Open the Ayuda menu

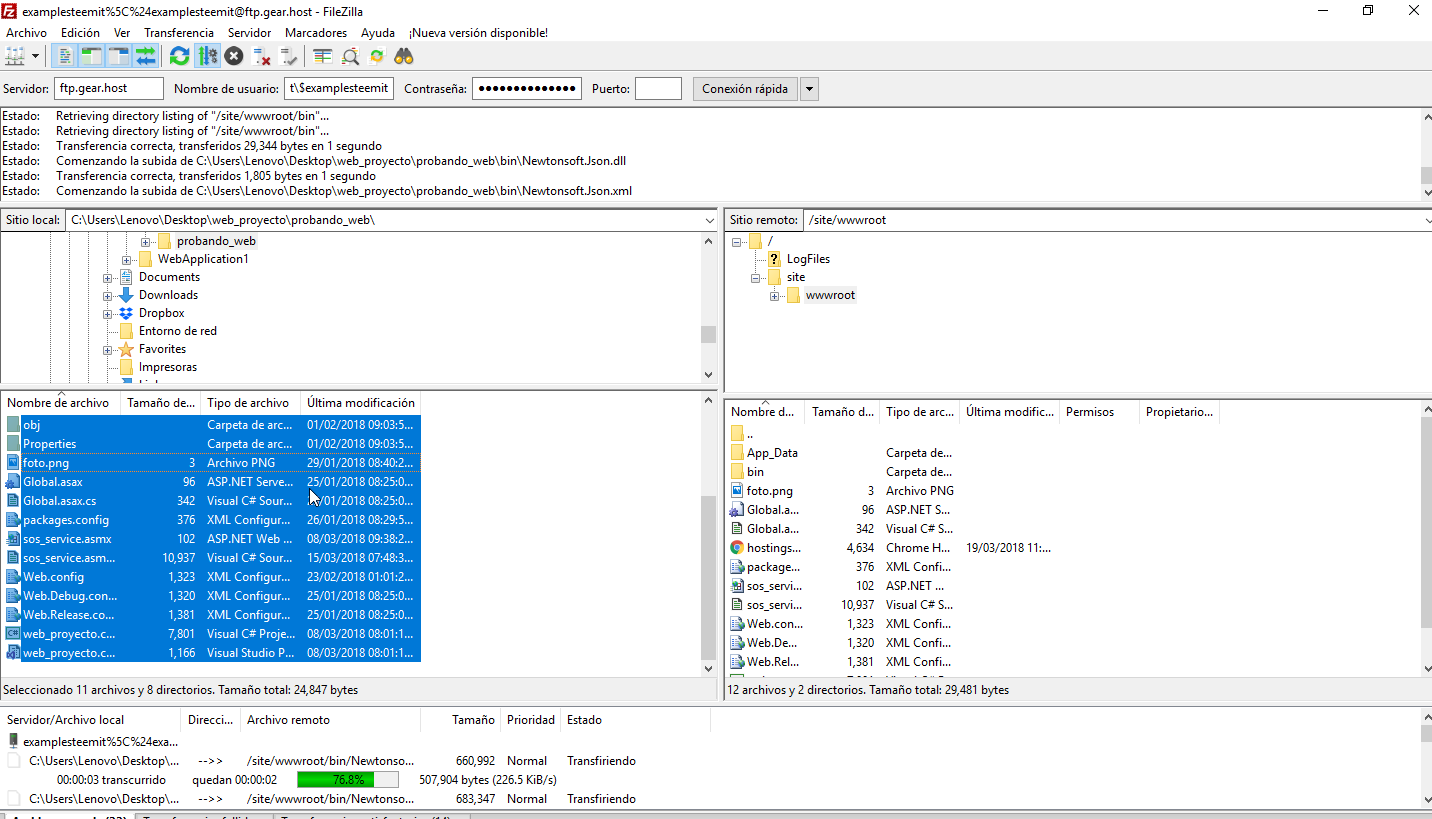[x=378, y=33]
